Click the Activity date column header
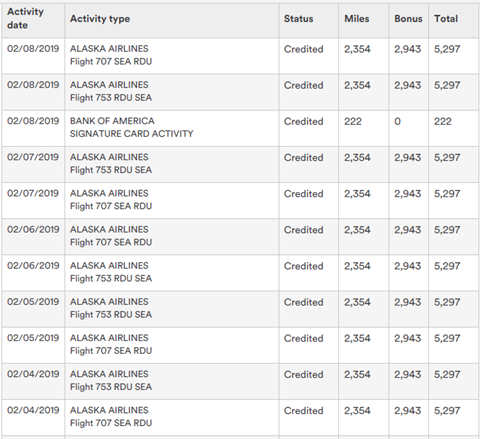The height and width of the screenshot is (439, 480). coord(25,18)
